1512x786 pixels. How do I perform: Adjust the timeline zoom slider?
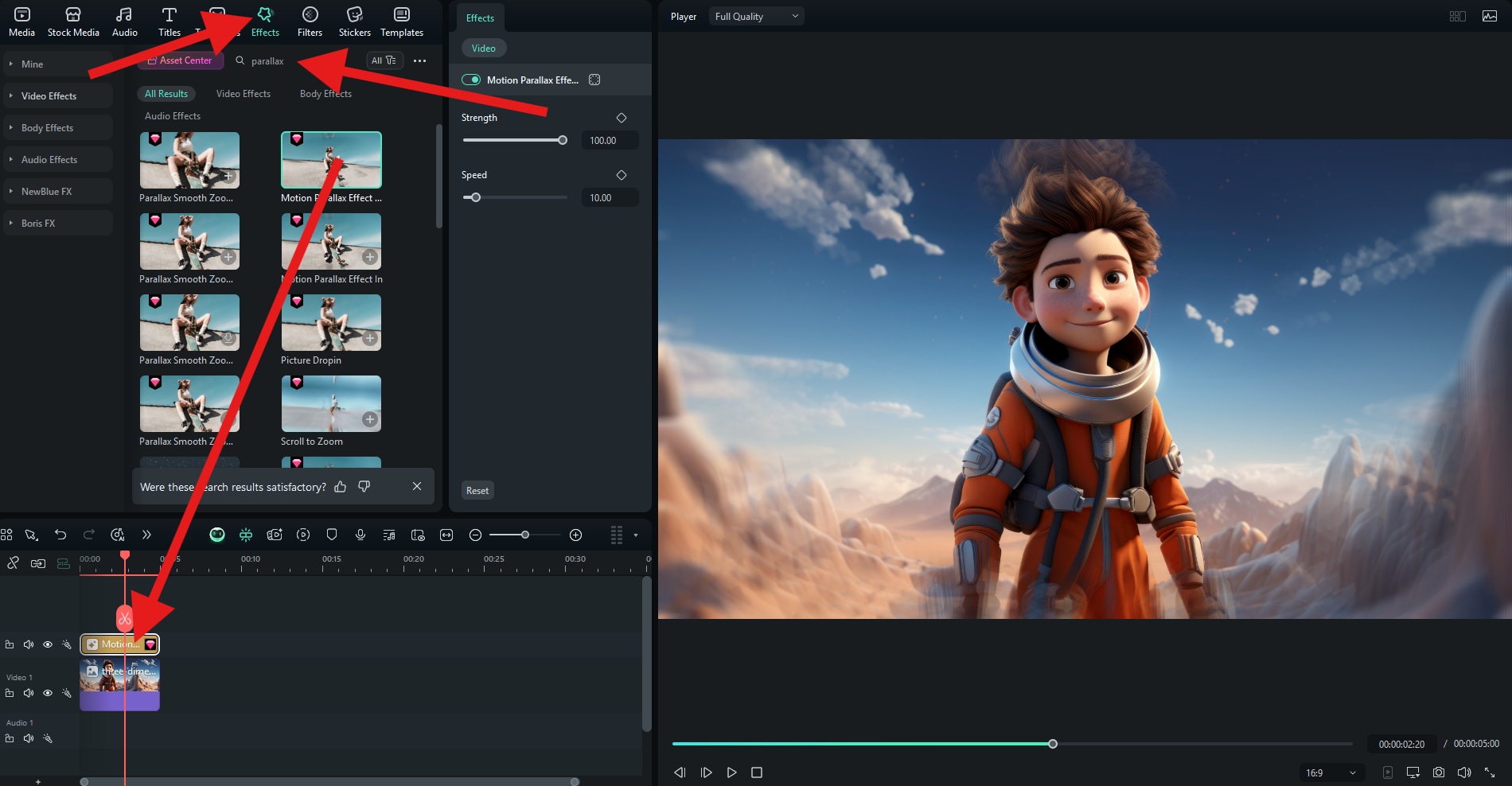(x=526, y=535)
